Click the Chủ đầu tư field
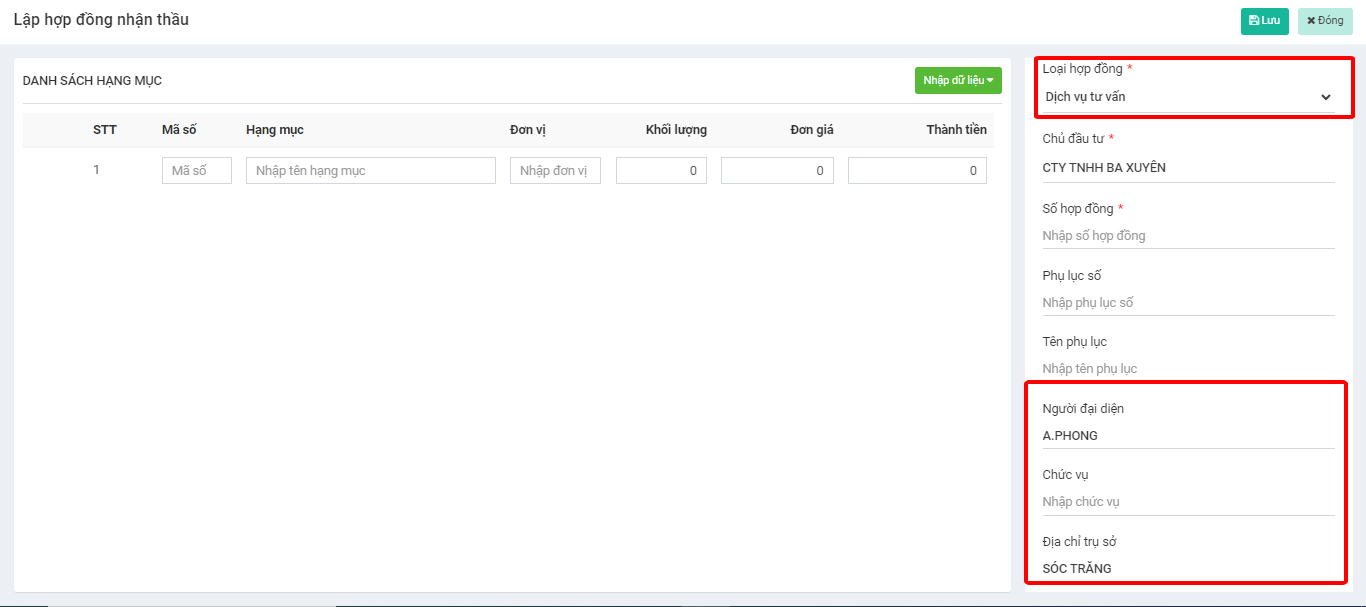The height and width of the screenshot is (607, 1366). click(x=1187, y=168)
